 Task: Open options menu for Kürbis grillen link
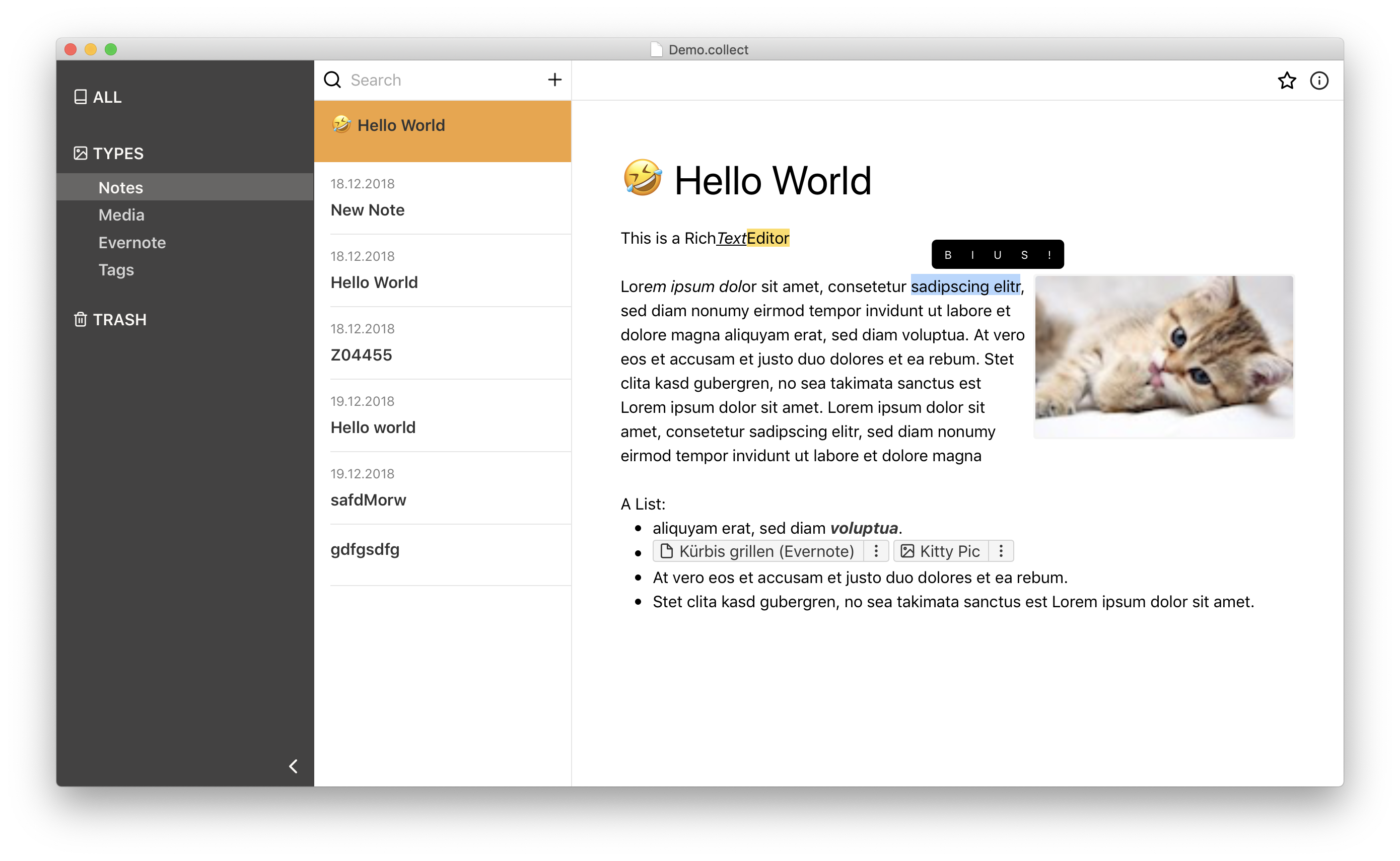876,551
